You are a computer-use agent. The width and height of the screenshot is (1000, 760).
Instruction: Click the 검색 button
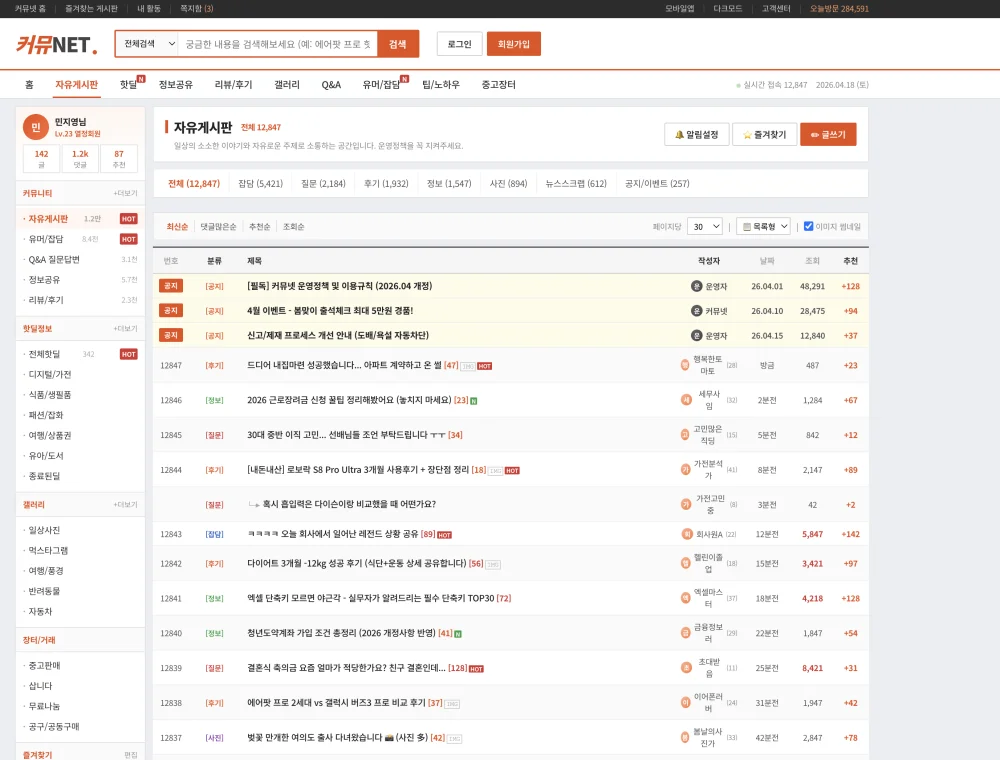(398, 44)
